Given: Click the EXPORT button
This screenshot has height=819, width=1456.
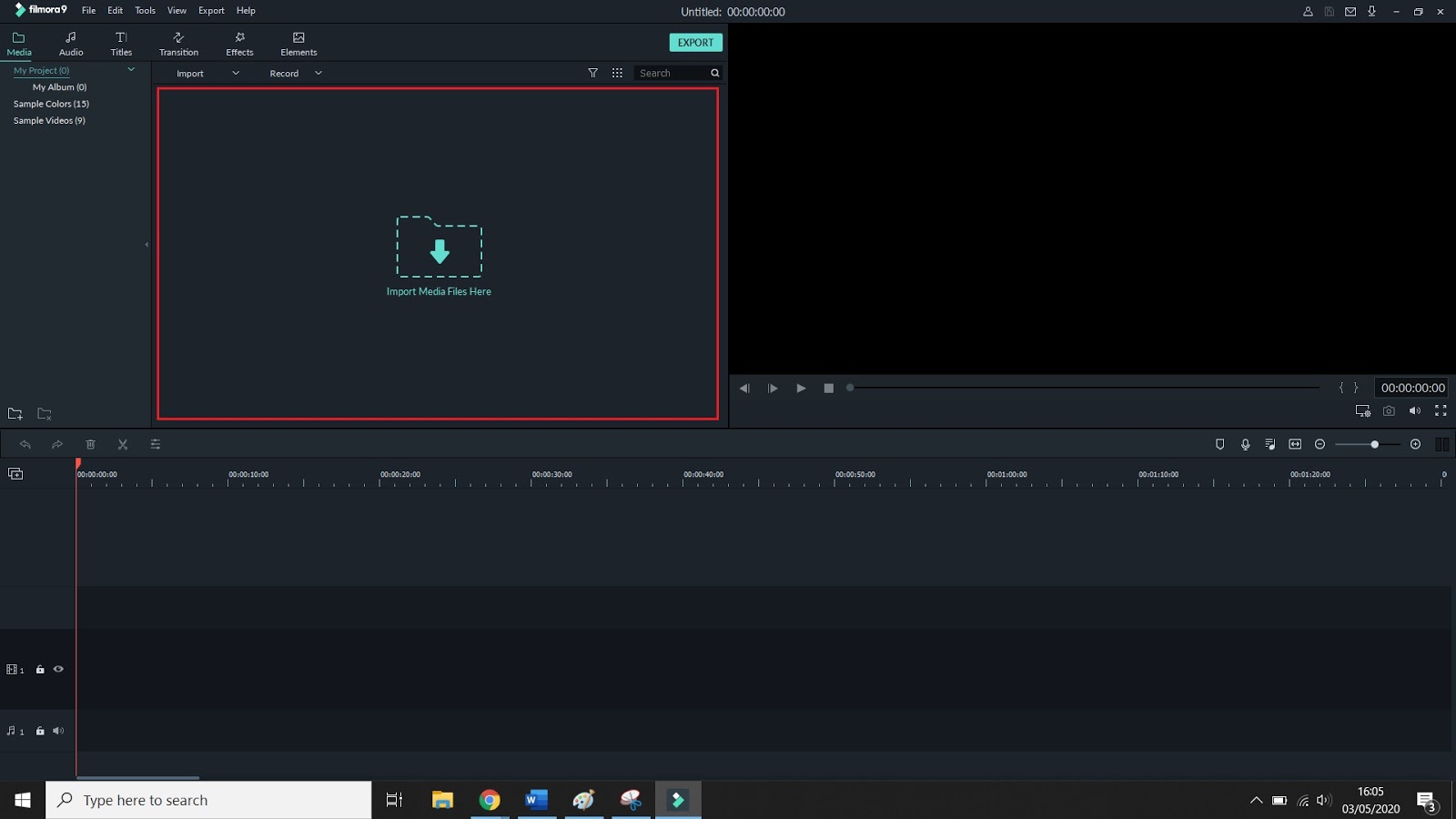Looking at the screenshot, I should (695, 42).
